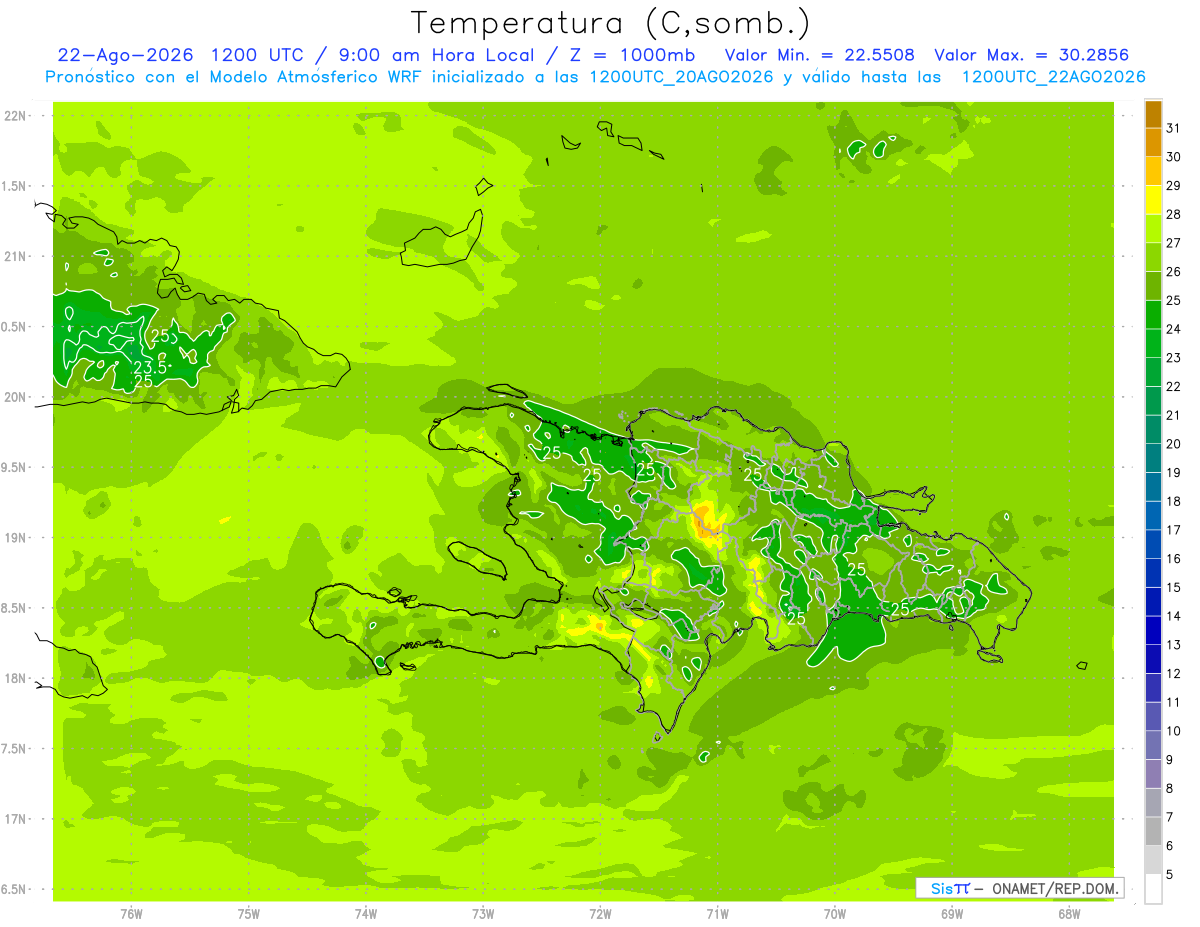Click the 31 label on the color scale

1174,128
